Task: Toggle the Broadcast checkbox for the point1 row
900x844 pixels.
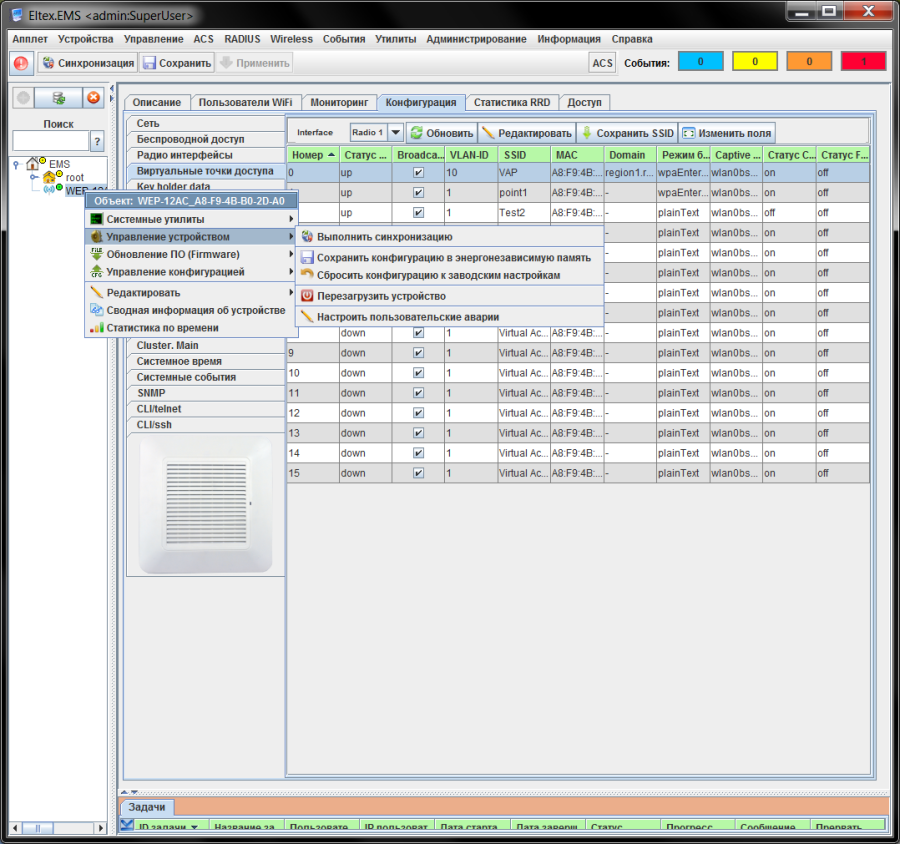Action: pos(418,192)
